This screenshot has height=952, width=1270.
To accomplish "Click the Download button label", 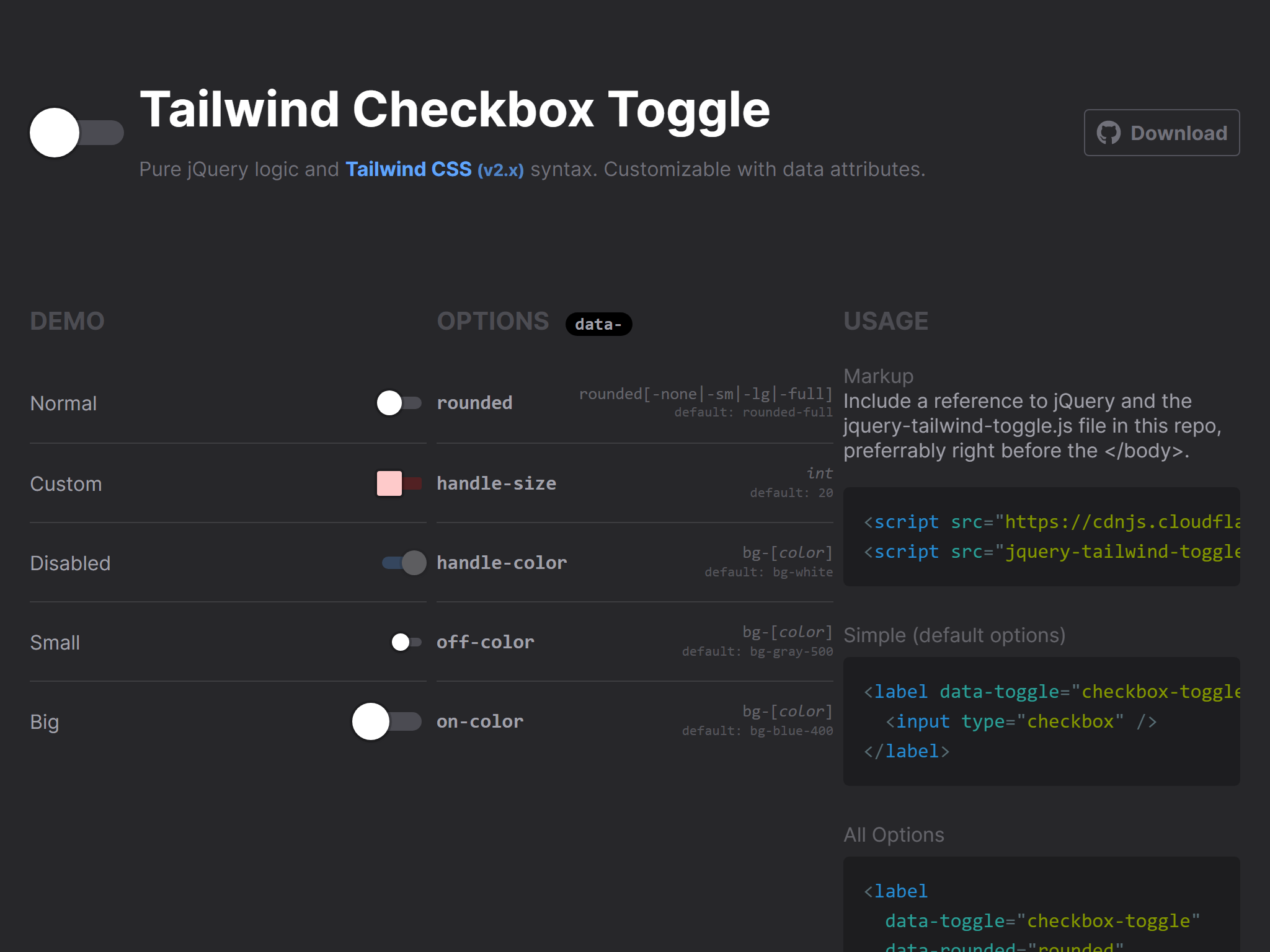I will coord(1179,133).
